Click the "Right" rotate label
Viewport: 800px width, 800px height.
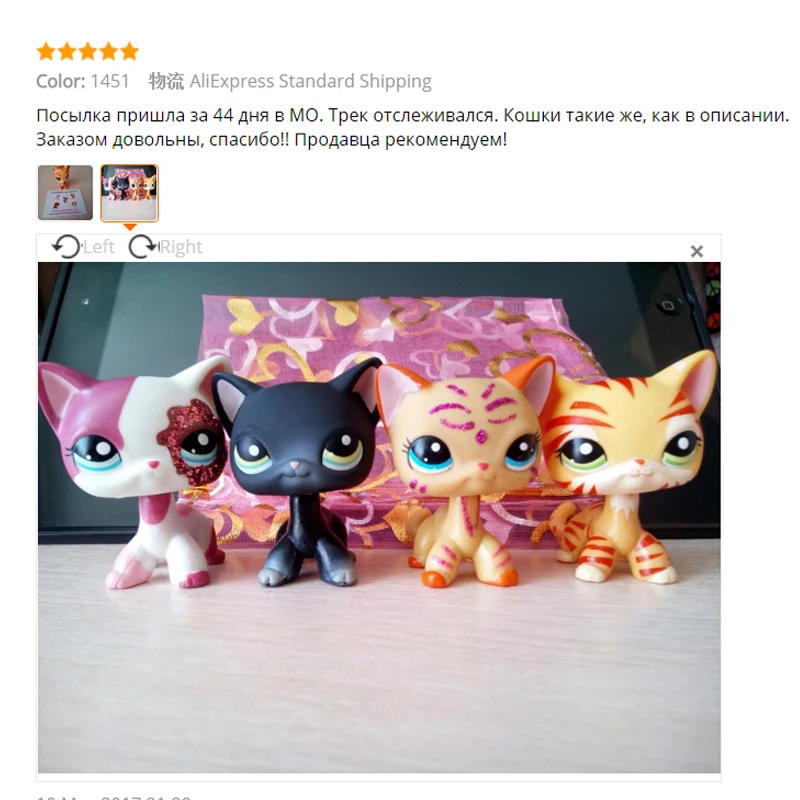181,247
